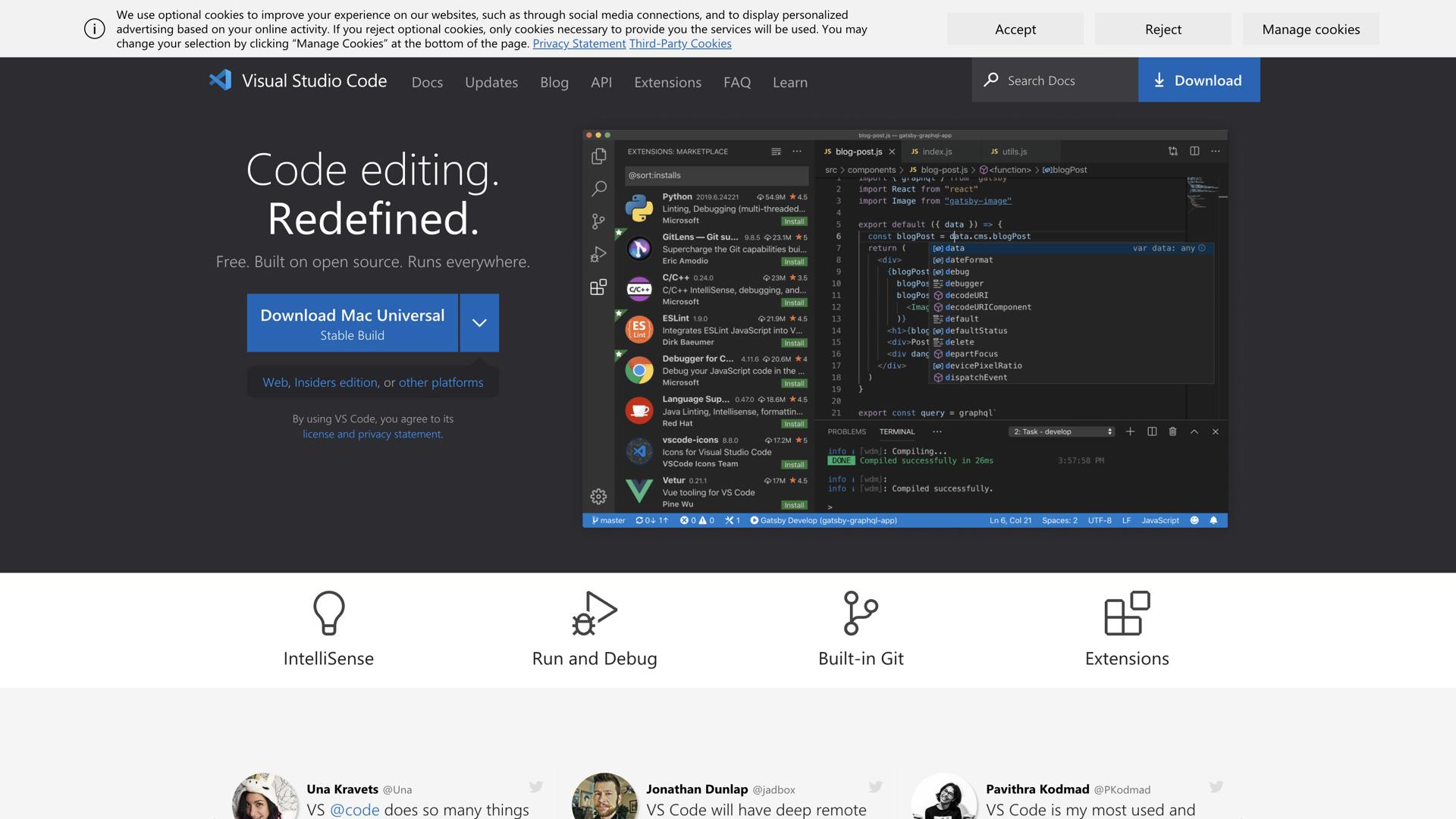Open the Explorer view in the activity bar
Image resolution: width=1456 pixels, height=819 pixels.
click(x=598, y=155)
